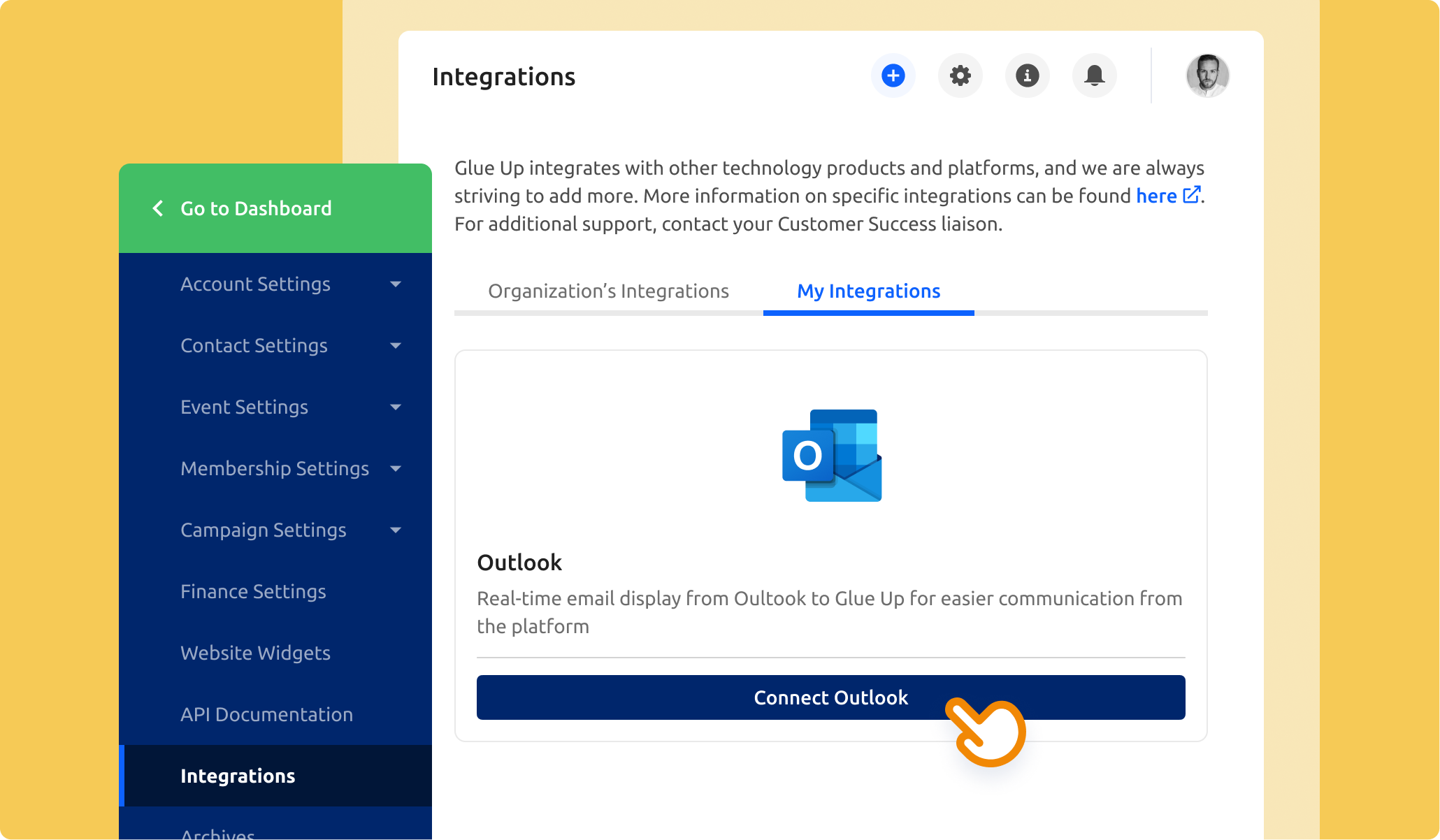Image resolution: width=1440 pixels, height=840 pixels.
Task: Select the My Integrations tab
Action: point(868,291)
